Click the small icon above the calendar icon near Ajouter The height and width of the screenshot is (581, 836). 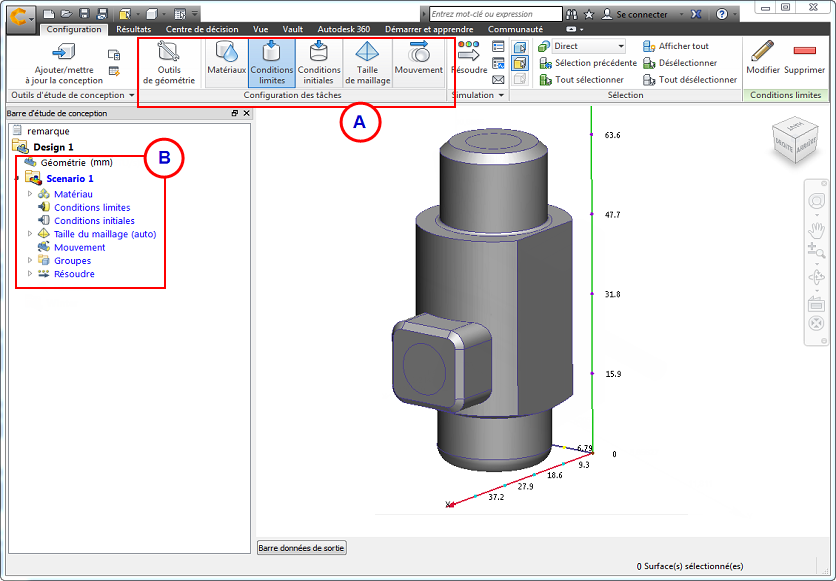coord(114,54)
